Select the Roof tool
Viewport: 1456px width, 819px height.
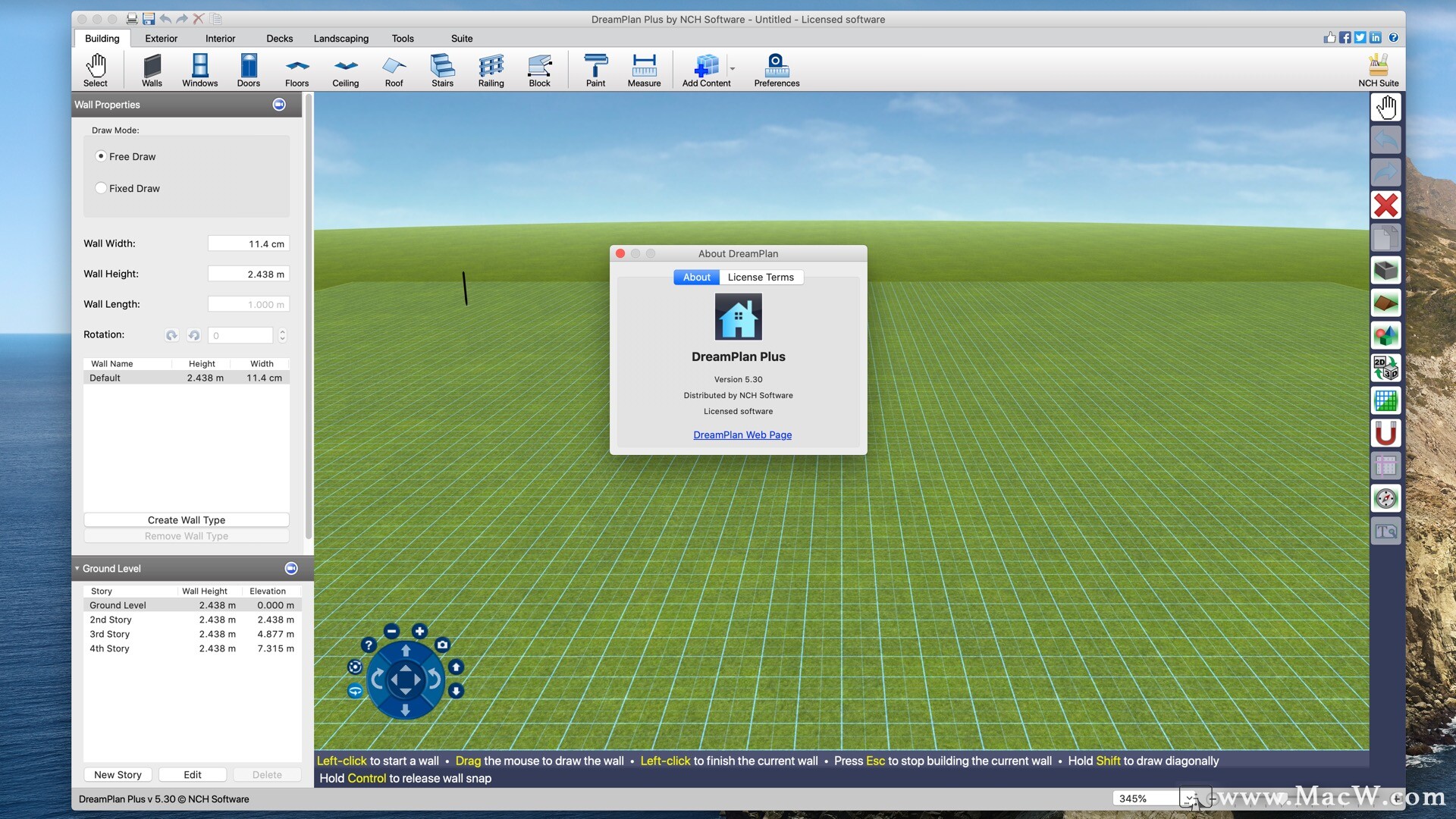(x=393, y=68)
